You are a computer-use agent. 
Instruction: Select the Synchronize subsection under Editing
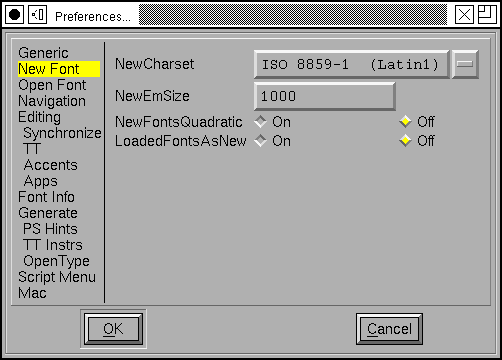click(62, 133)
